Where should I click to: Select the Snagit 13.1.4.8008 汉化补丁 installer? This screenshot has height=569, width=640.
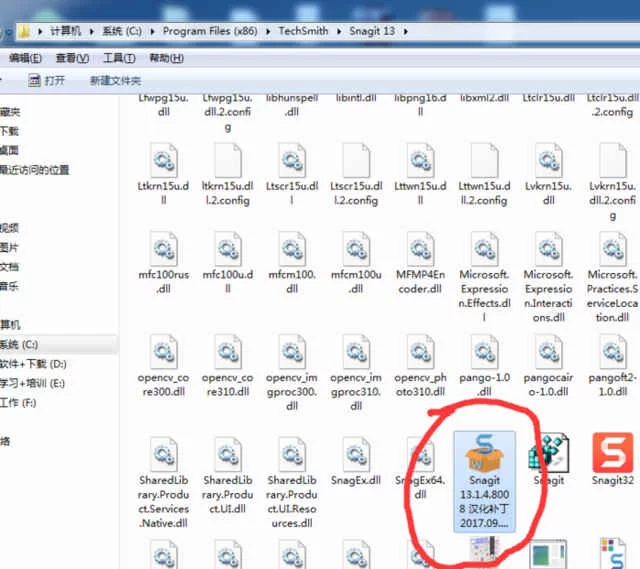point(484,482)
